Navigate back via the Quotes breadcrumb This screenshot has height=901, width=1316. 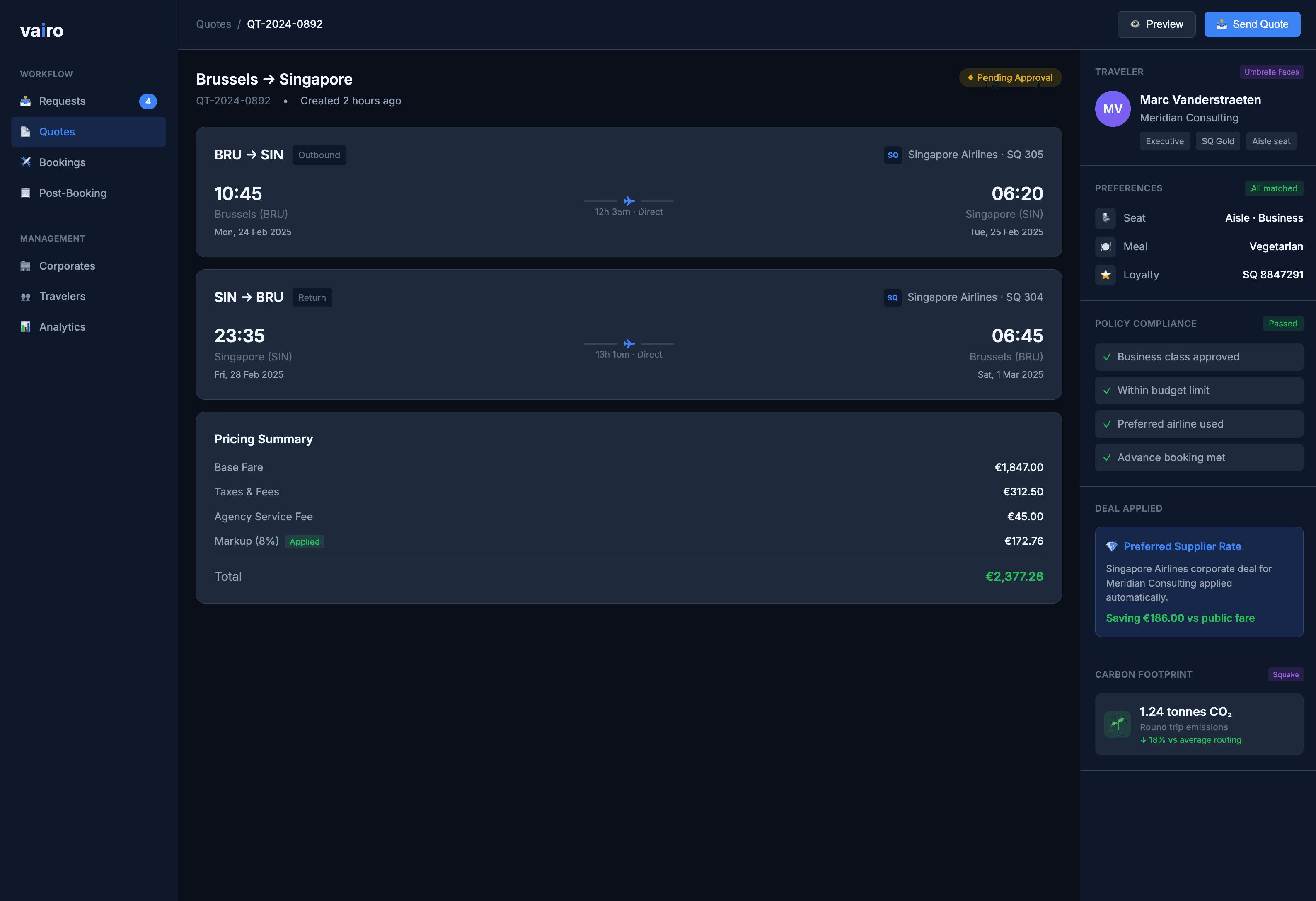tap(213, 24)
